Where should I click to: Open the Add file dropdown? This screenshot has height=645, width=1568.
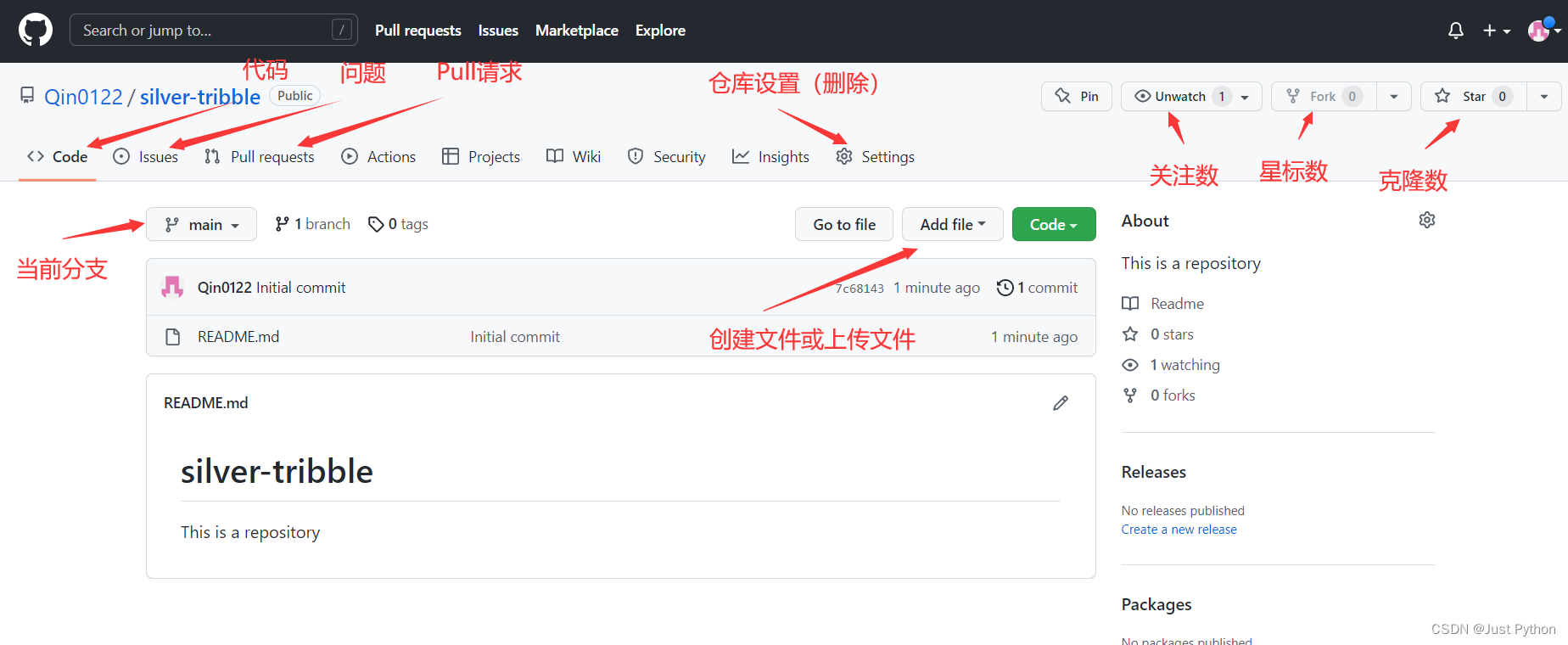click(953, 224)
